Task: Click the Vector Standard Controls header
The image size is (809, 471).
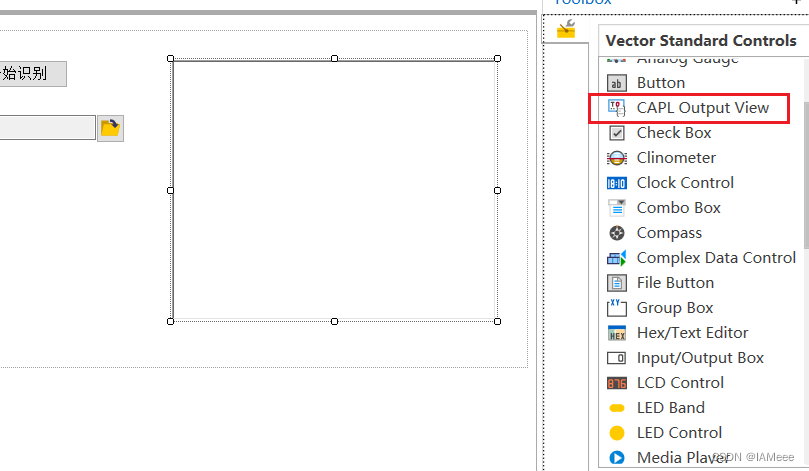Action: pos(701,41)
